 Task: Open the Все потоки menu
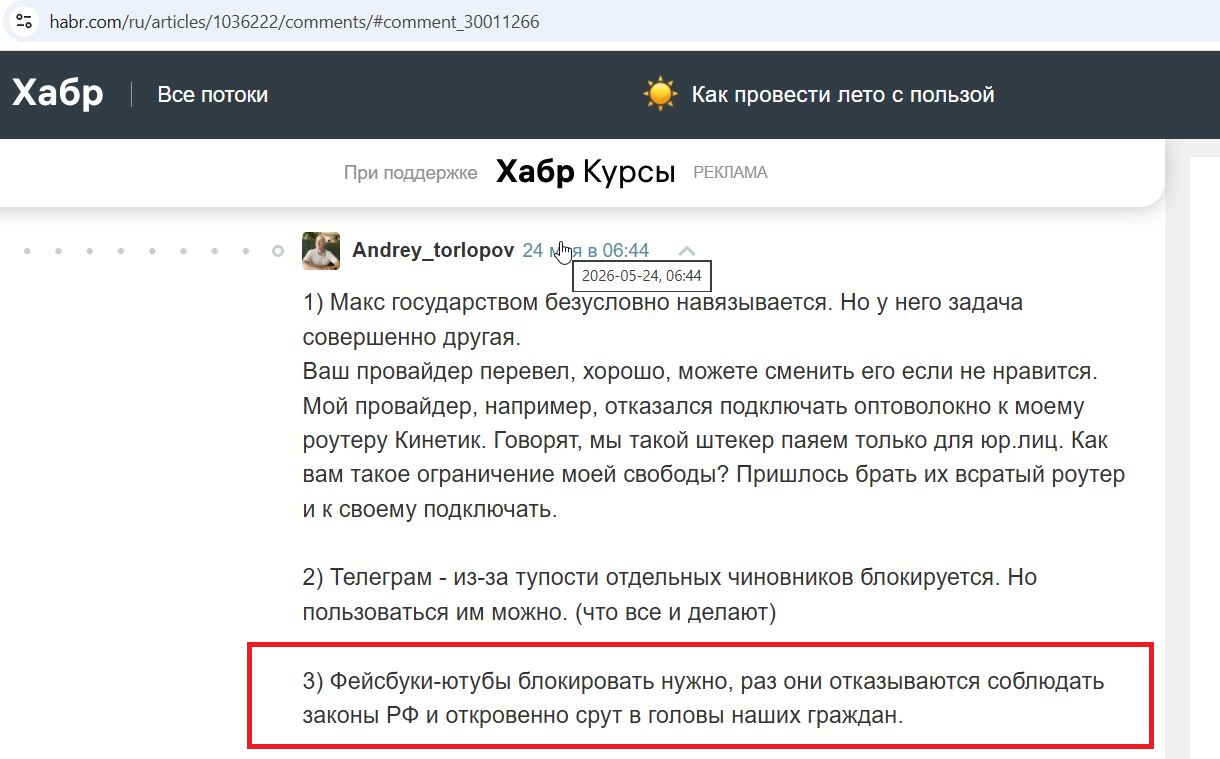213,95
